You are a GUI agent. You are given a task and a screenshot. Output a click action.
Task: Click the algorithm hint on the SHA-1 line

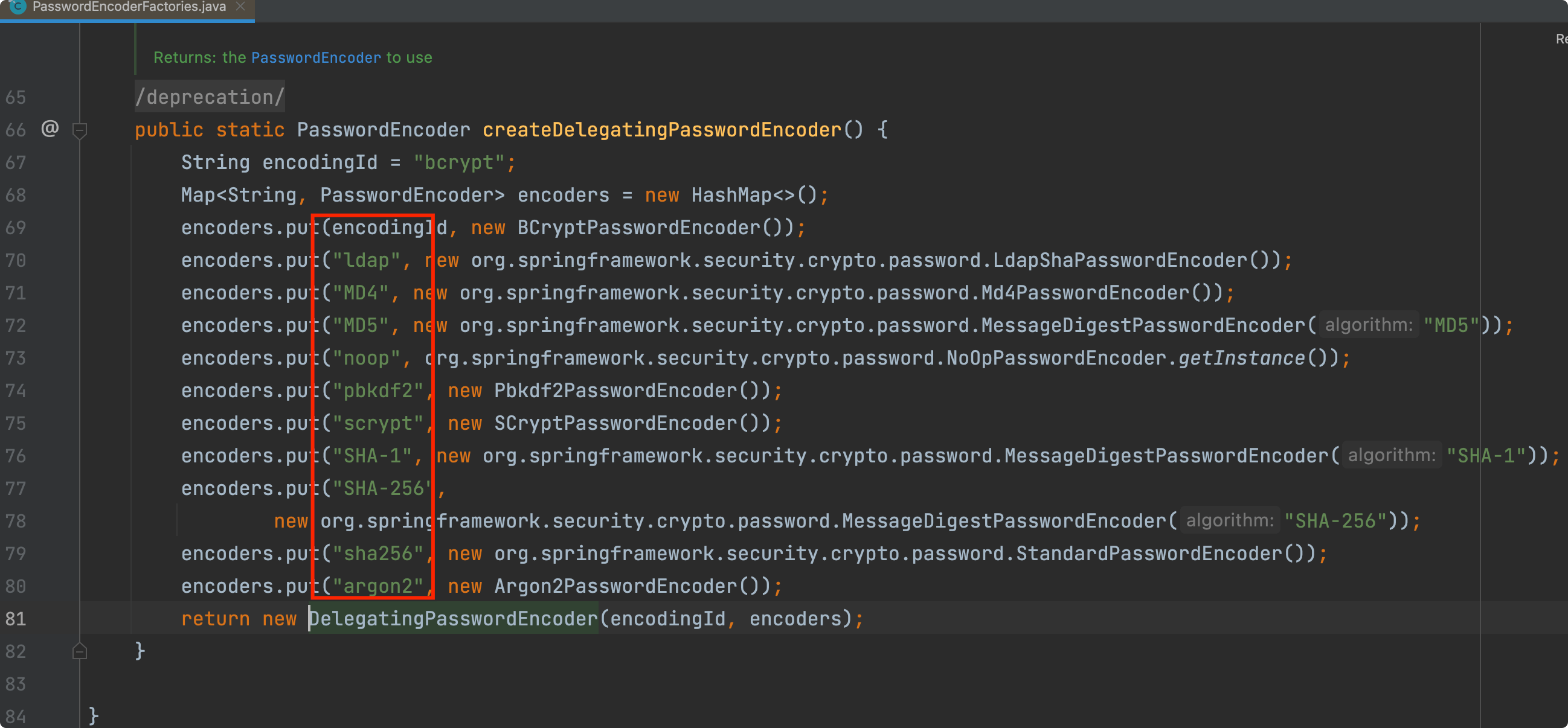[1391, 456]
